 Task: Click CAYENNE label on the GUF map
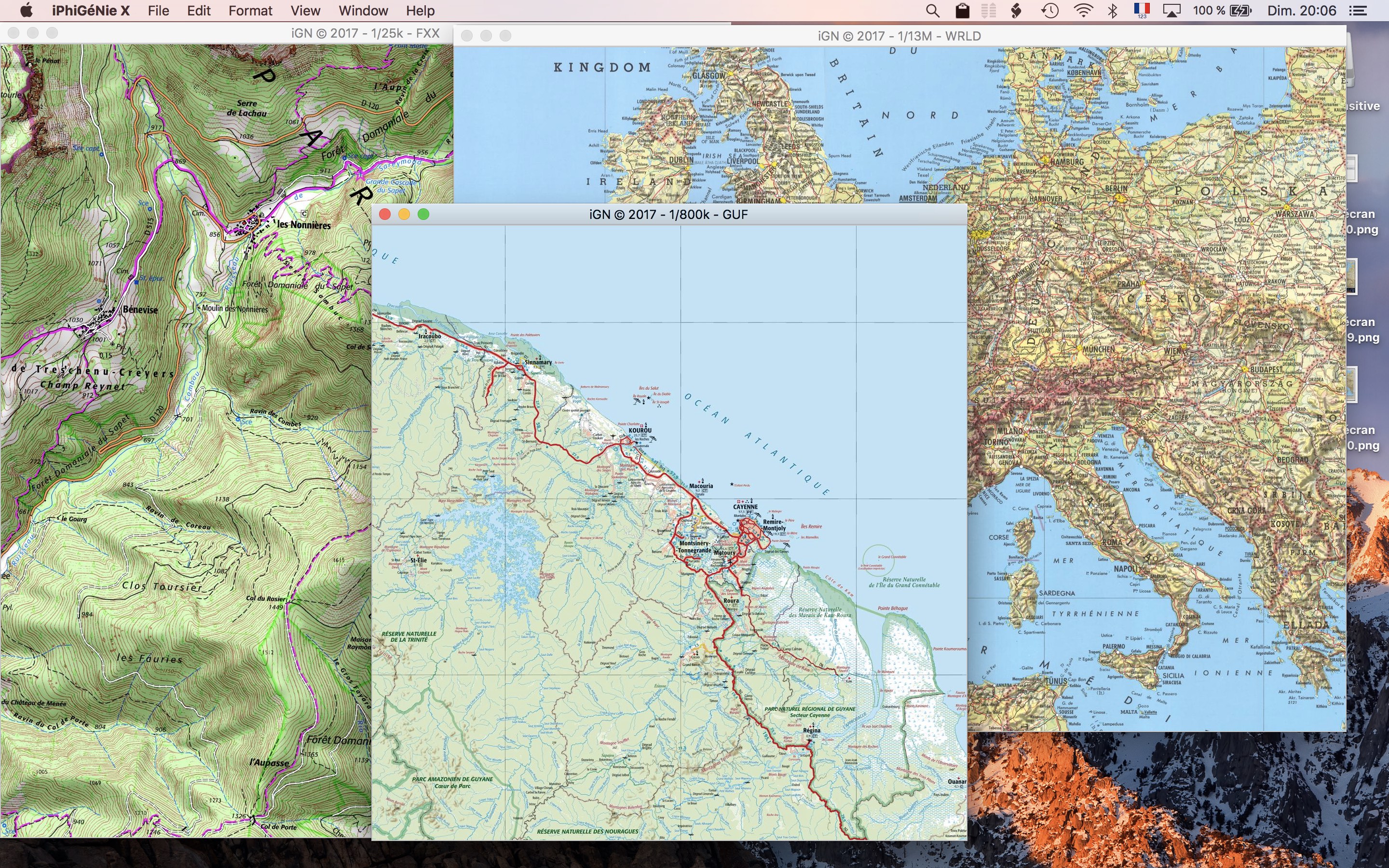click(745, 506)
